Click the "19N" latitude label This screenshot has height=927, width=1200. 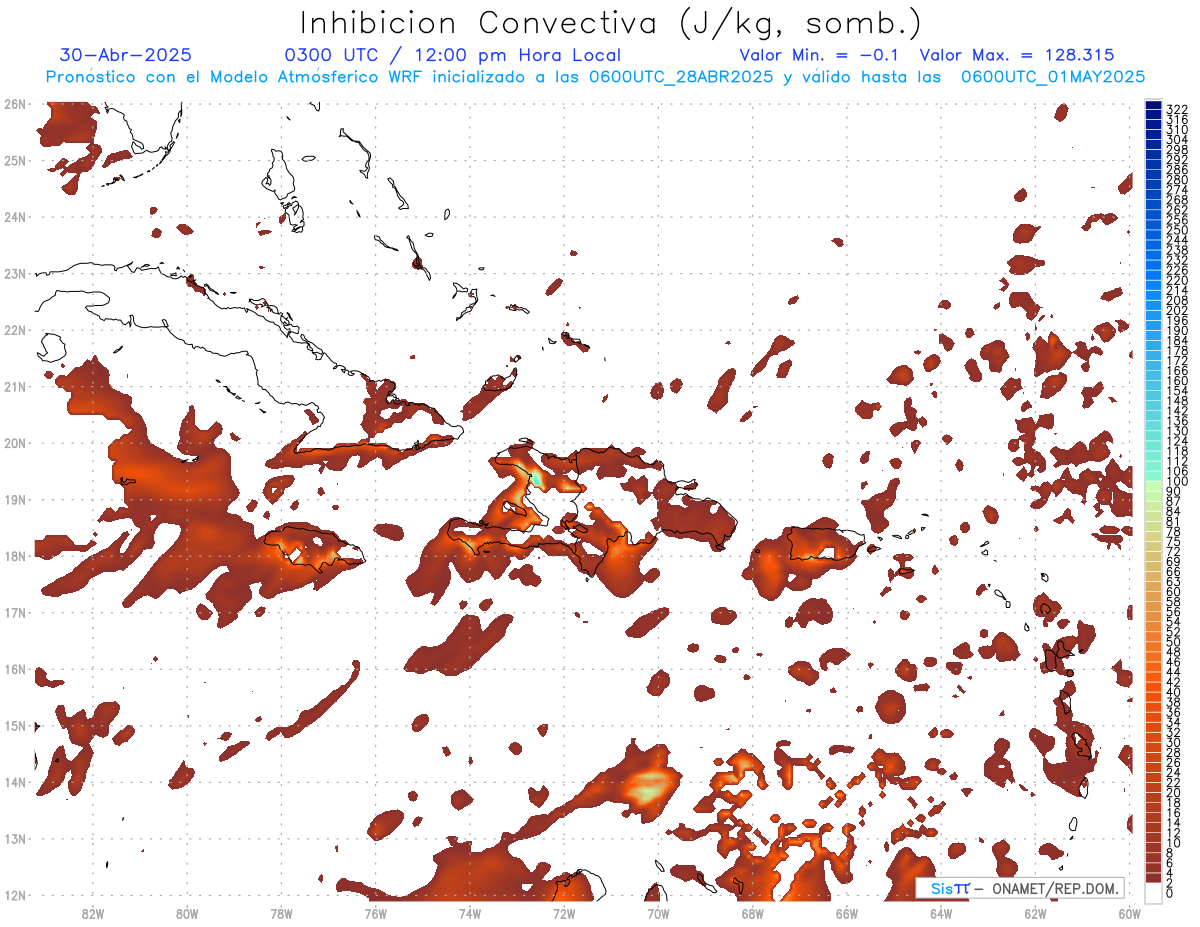tap(14, 499)
